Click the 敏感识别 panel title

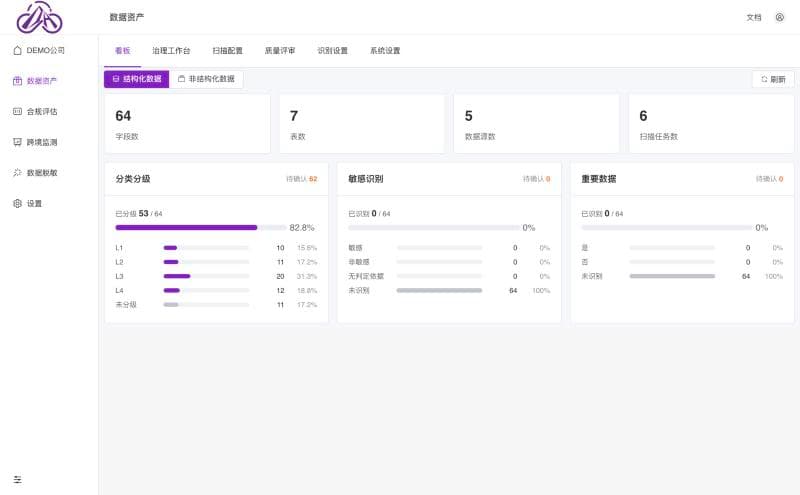coord(365,179)
